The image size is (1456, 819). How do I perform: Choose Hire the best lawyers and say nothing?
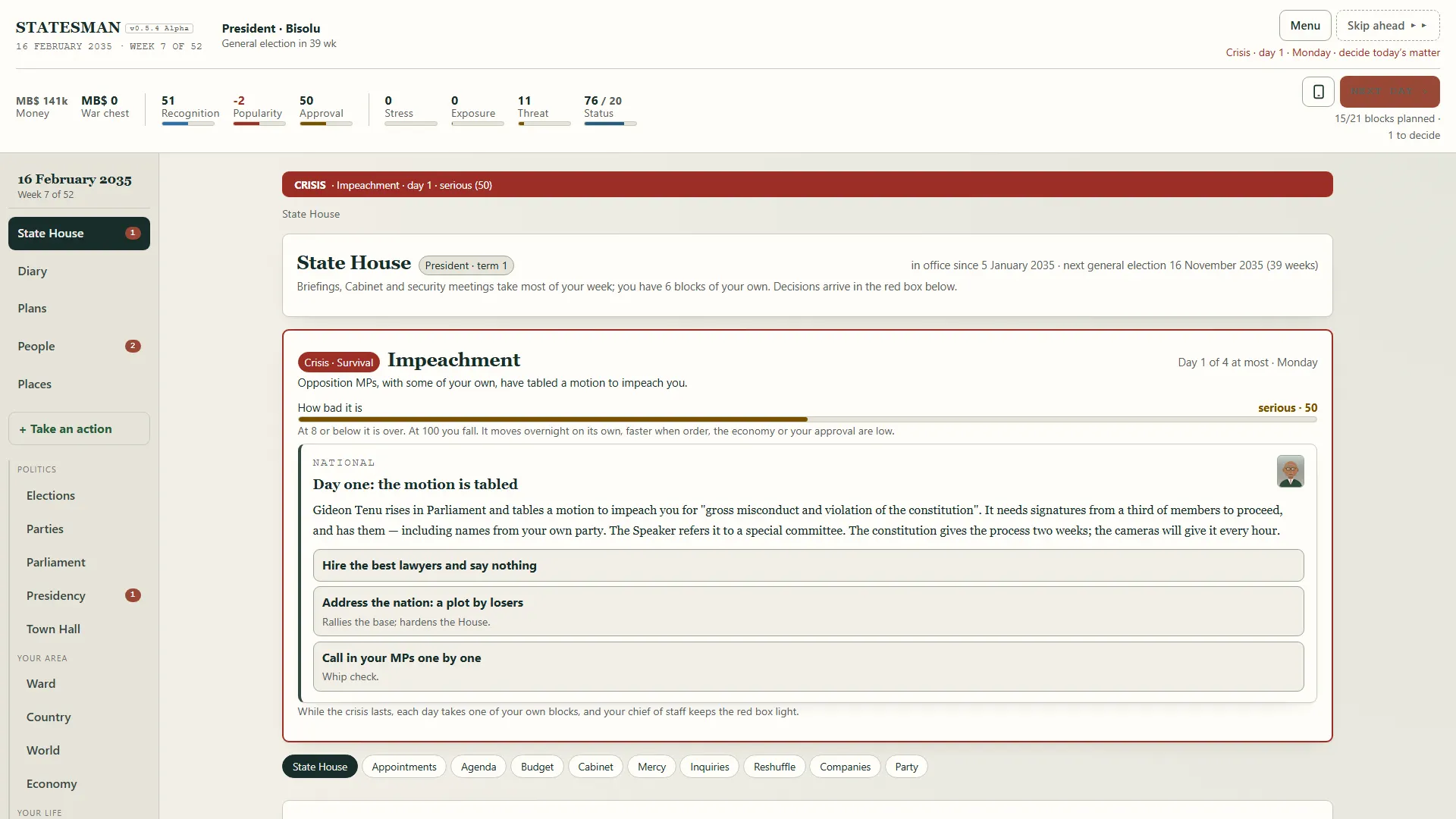pyautogui.click(x=808, y=566)
